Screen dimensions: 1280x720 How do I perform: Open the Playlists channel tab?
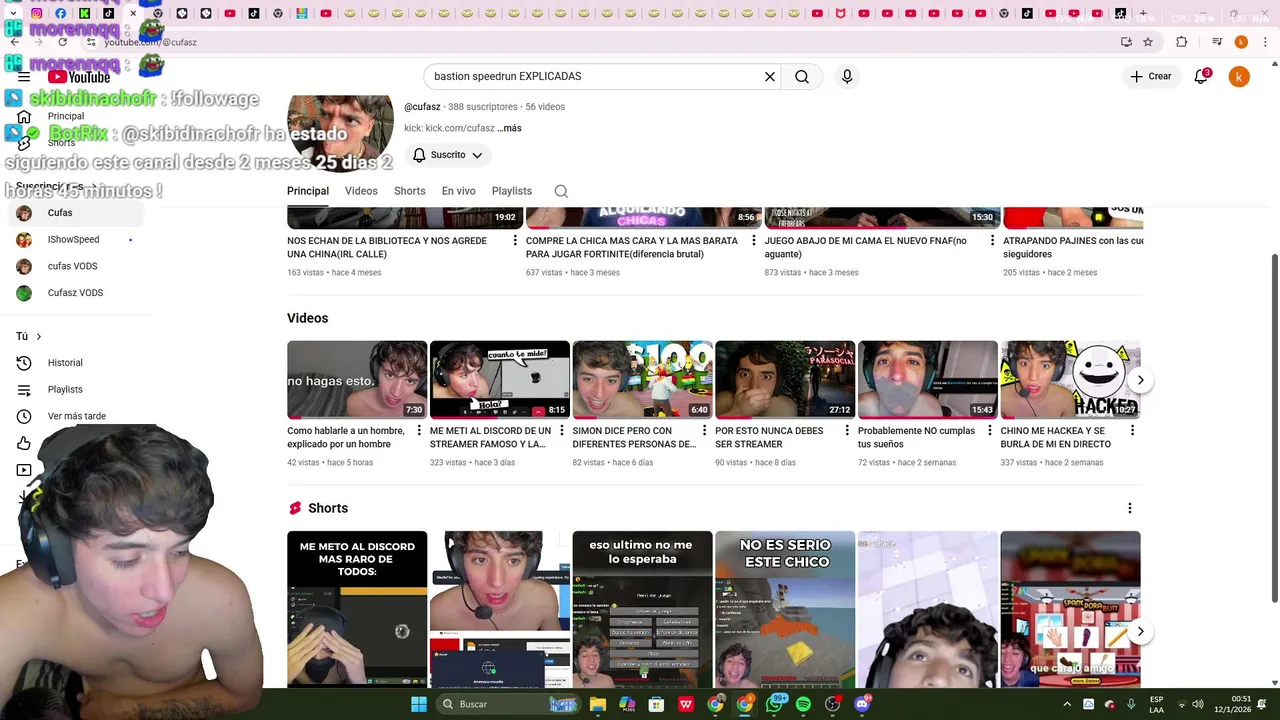[511, 191]
